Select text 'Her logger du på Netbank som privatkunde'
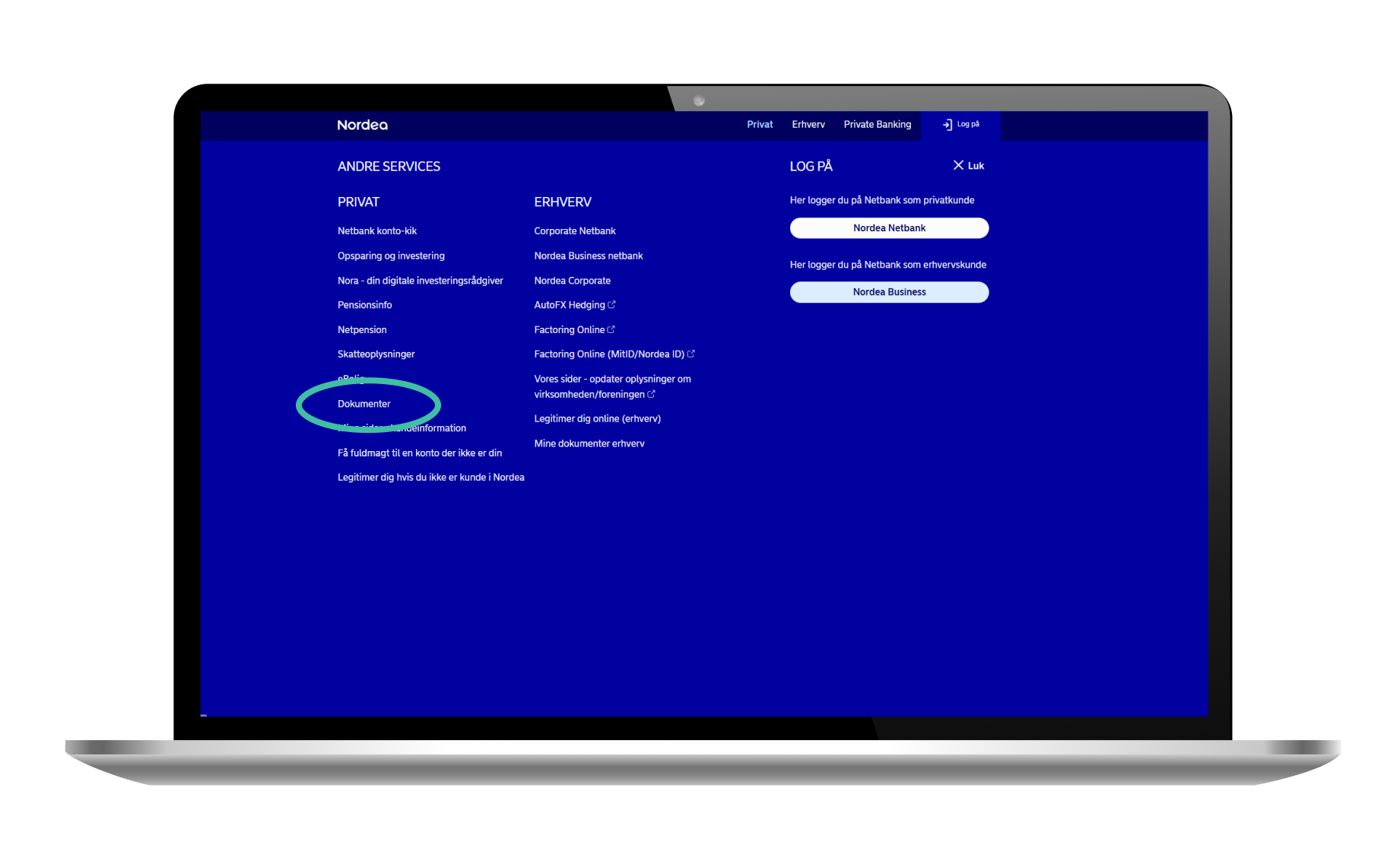The width and height of the screenshot is (1400, 861). pyautogui.click(x=882, y=200)
